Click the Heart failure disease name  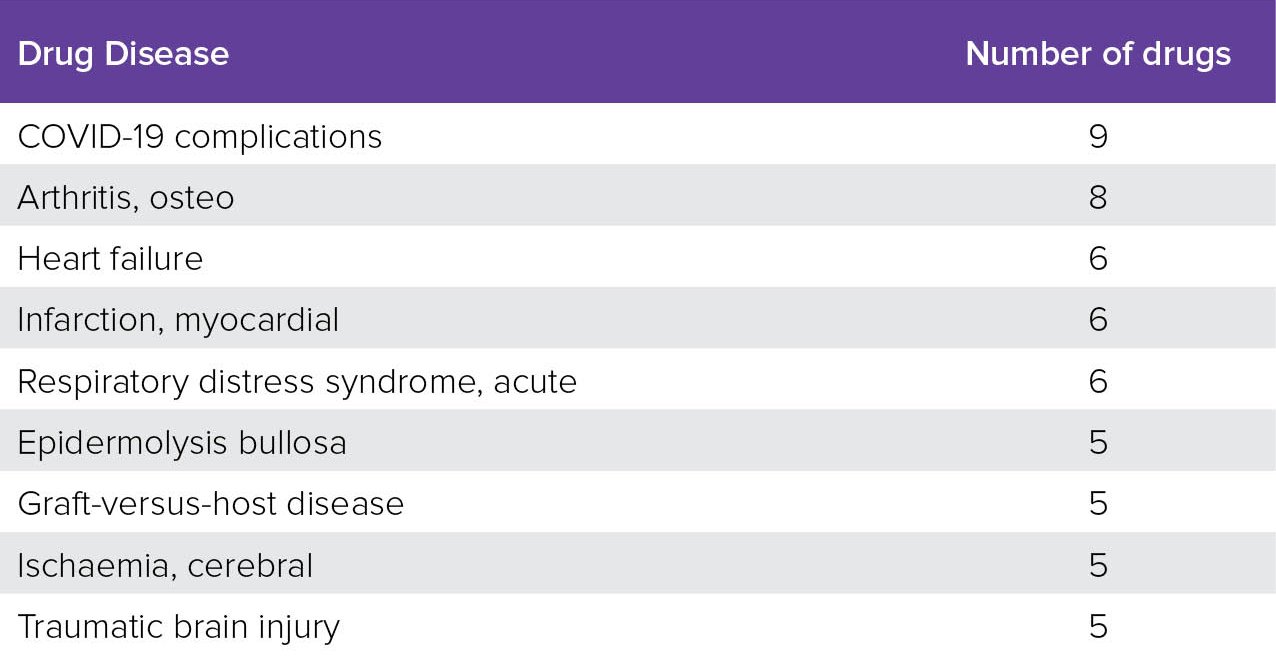(x=110, y=259)
